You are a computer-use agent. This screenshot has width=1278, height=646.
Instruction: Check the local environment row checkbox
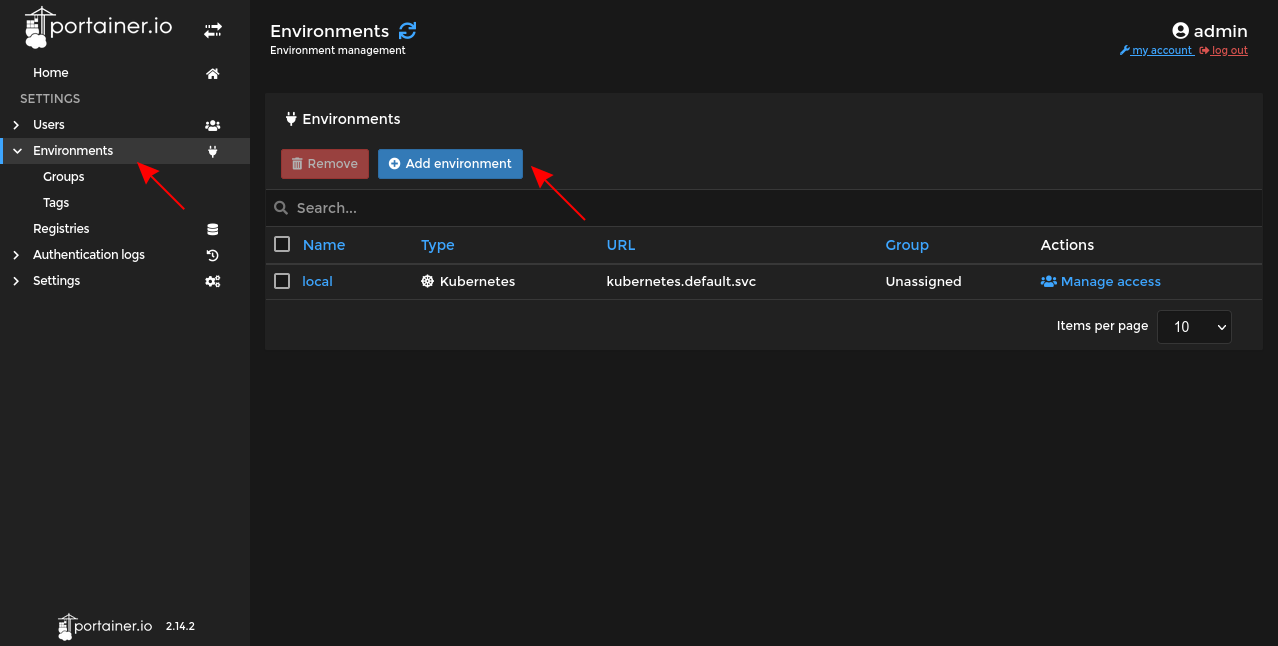(x=282, y=281)
